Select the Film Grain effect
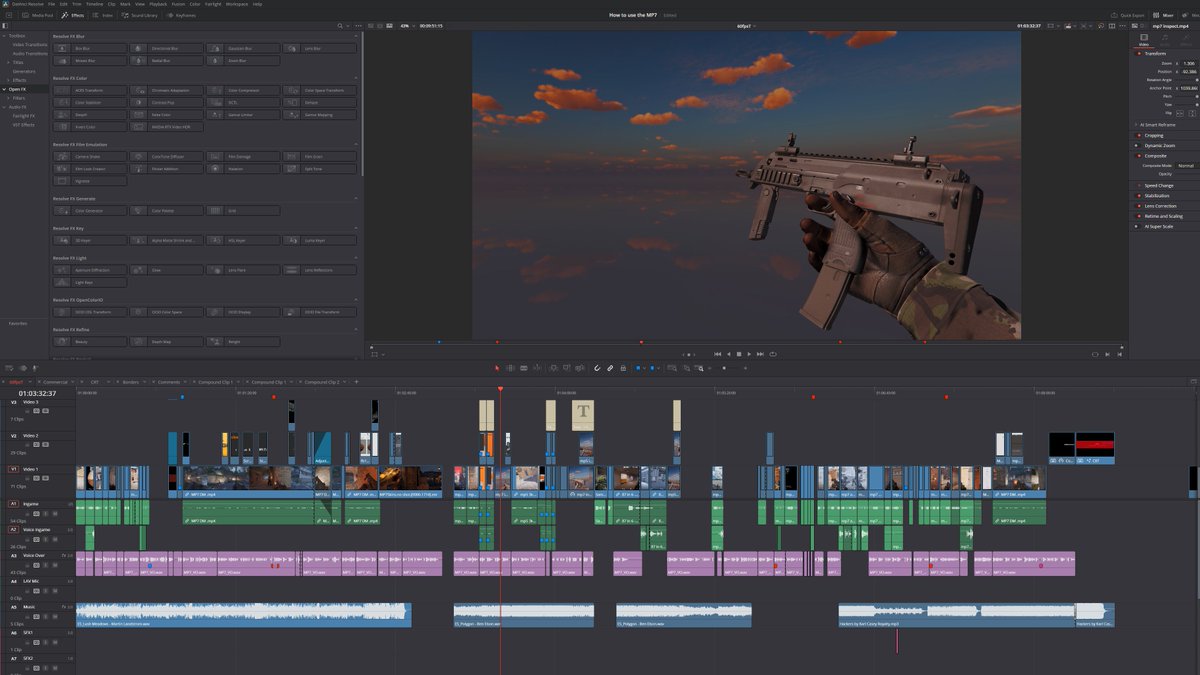Image resolution: width=1200 pixels, height=675 pixels. 319,156
